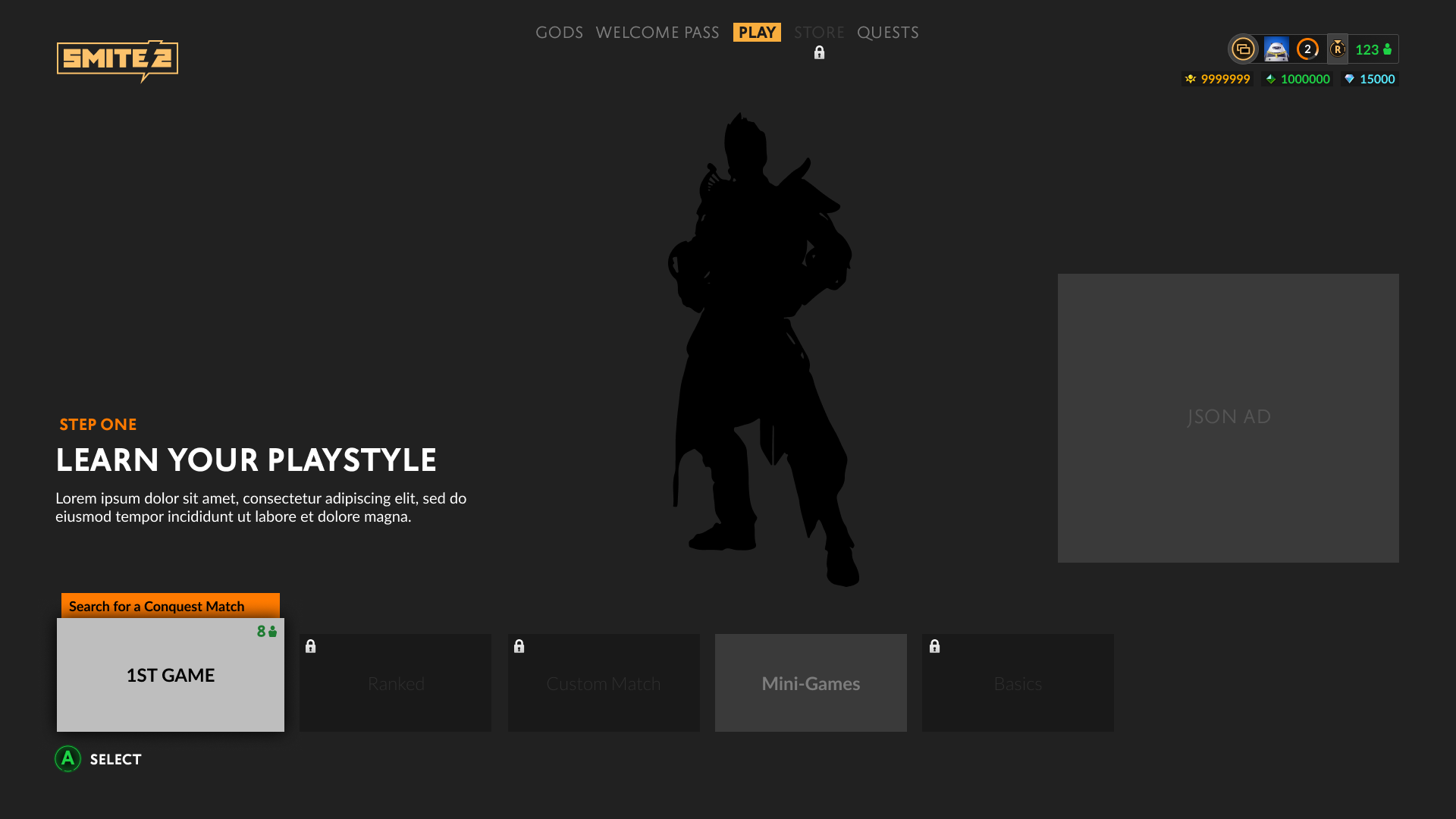Screen dimensions: 1456x819
Task: Click the green gem 1000000 currency
Action: 1298,79
